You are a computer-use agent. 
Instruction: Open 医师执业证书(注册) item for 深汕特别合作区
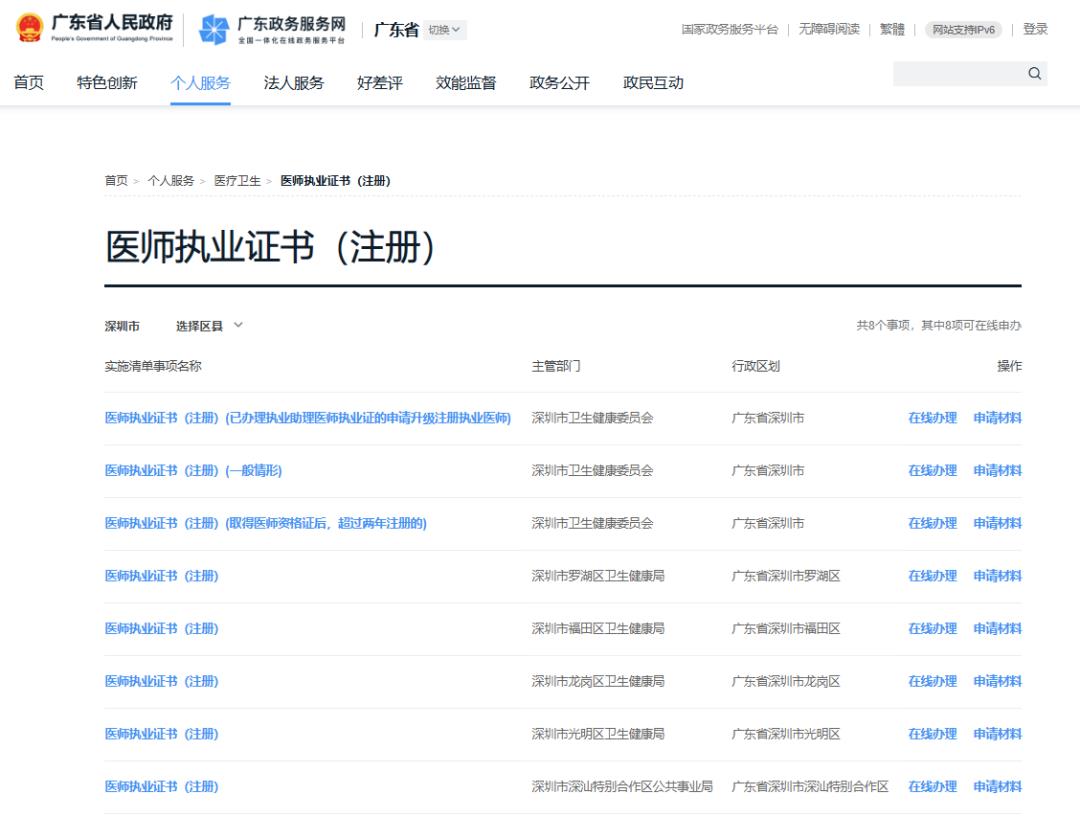click(x=161, y=787)
